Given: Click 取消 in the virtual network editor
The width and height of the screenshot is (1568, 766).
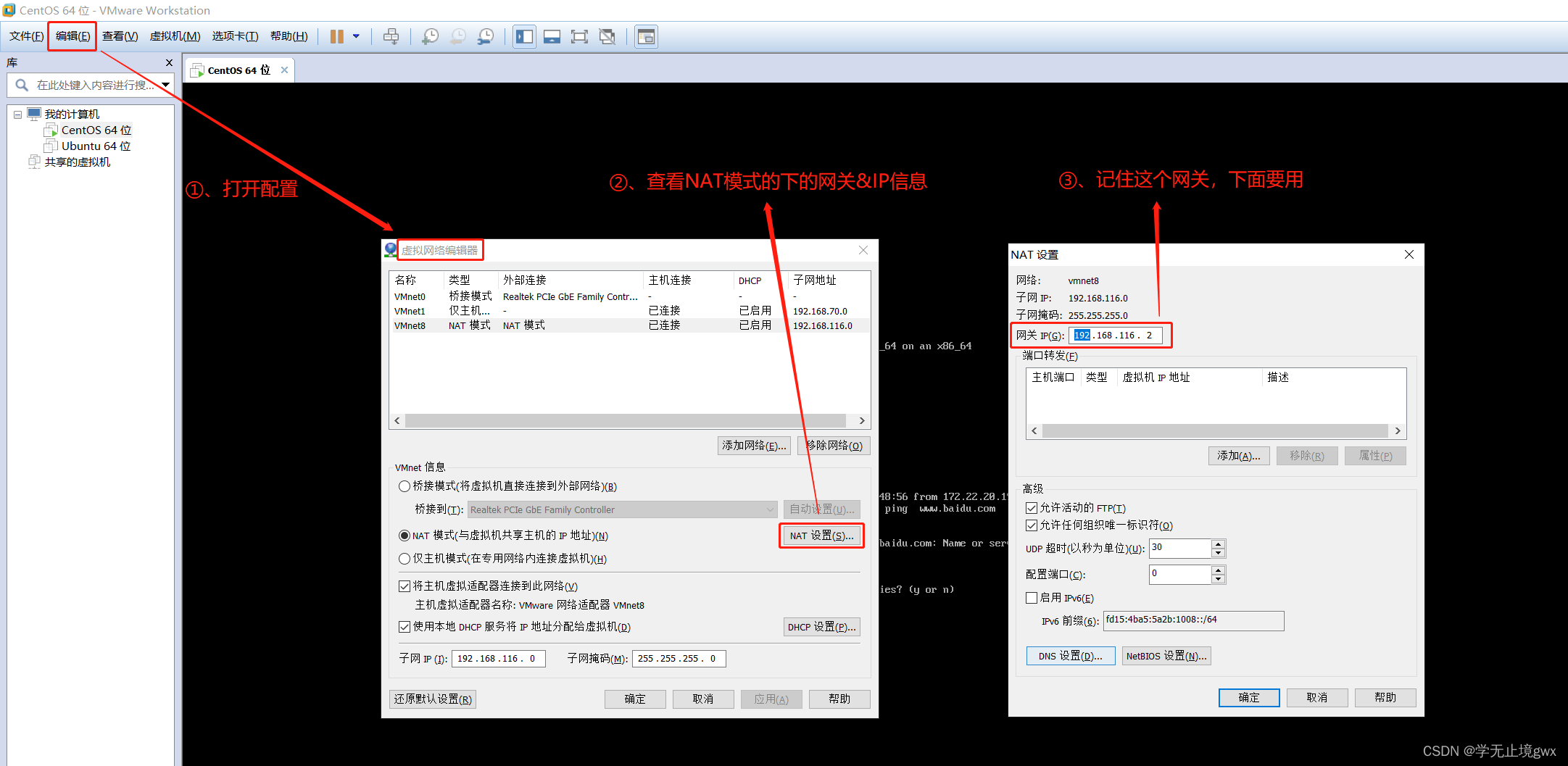Looking at the screenshot, I should pos(703,699).
